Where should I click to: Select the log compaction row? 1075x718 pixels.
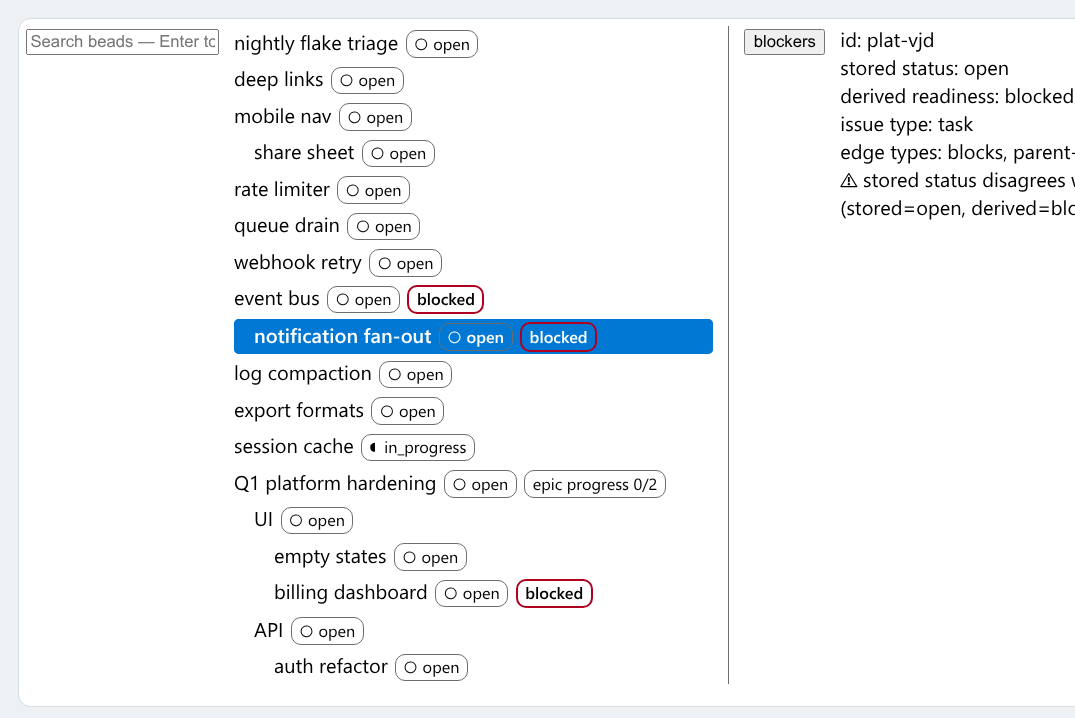473,374
